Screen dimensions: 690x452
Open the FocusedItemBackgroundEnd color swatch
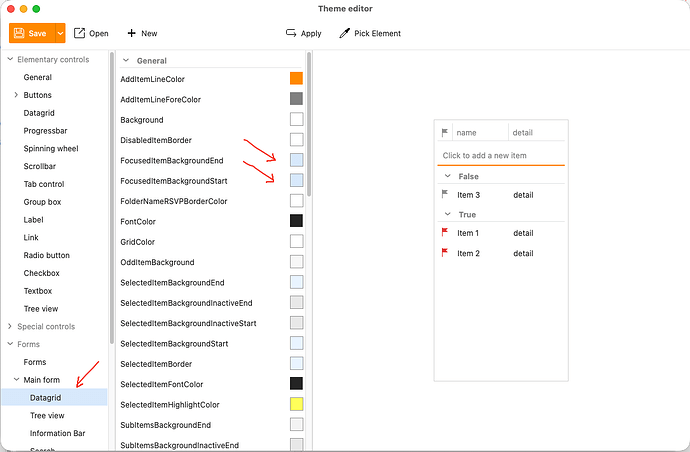point(296,160)
